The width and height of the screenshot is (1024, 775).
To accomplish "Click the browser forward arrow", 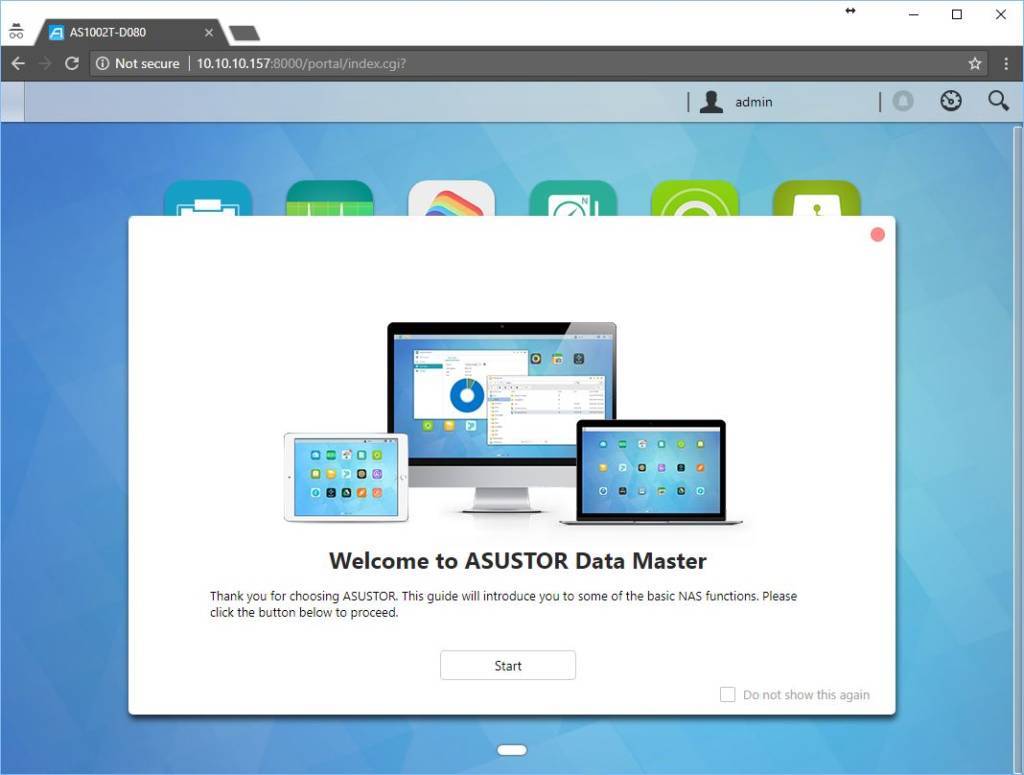I will pos(45,63).
